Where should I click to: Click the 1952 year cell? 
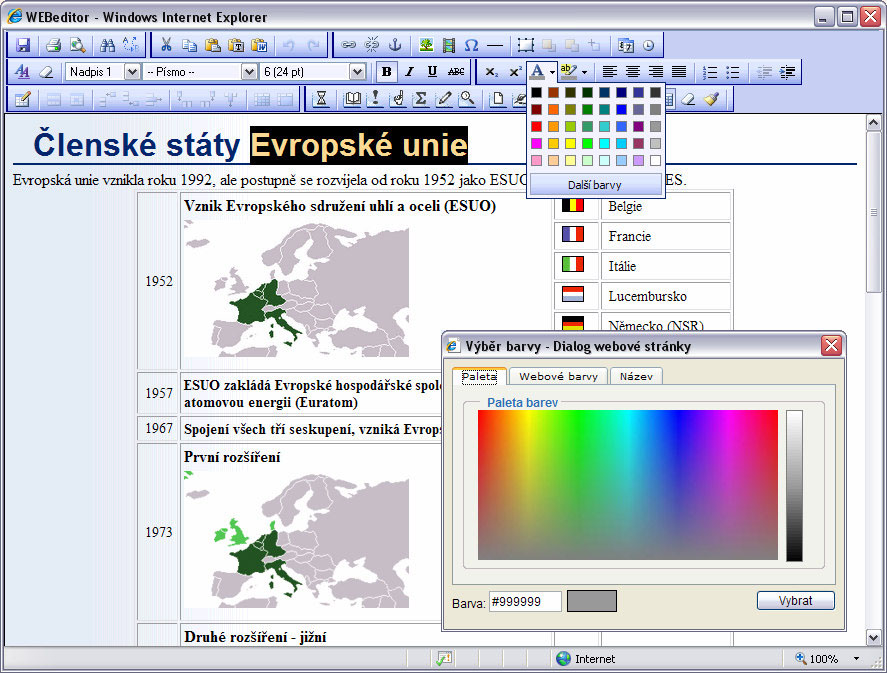(x=158, y=281)
